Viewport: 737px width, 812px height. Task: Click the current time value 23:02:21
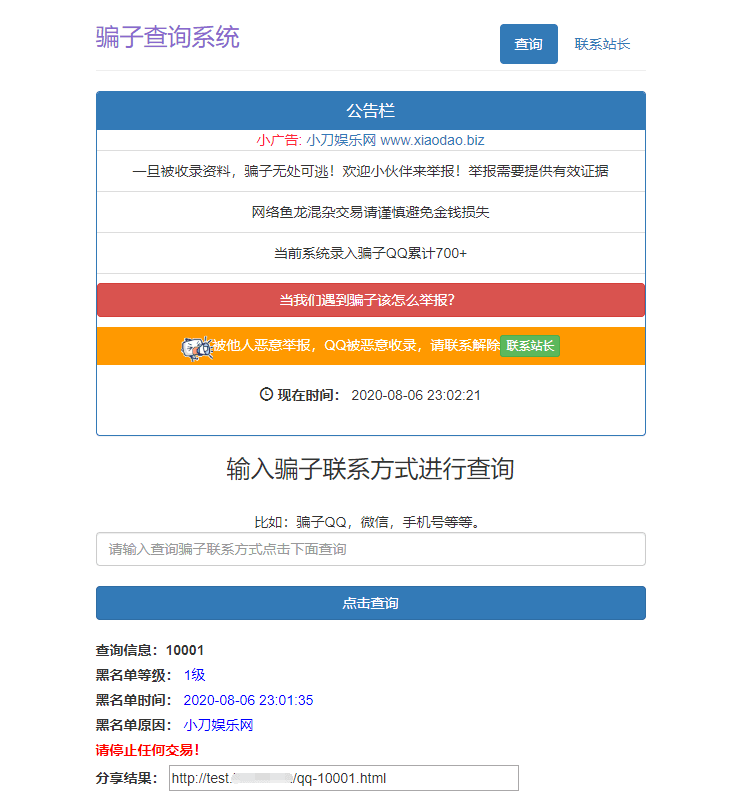pyautogui.click(x=416, y=395)
